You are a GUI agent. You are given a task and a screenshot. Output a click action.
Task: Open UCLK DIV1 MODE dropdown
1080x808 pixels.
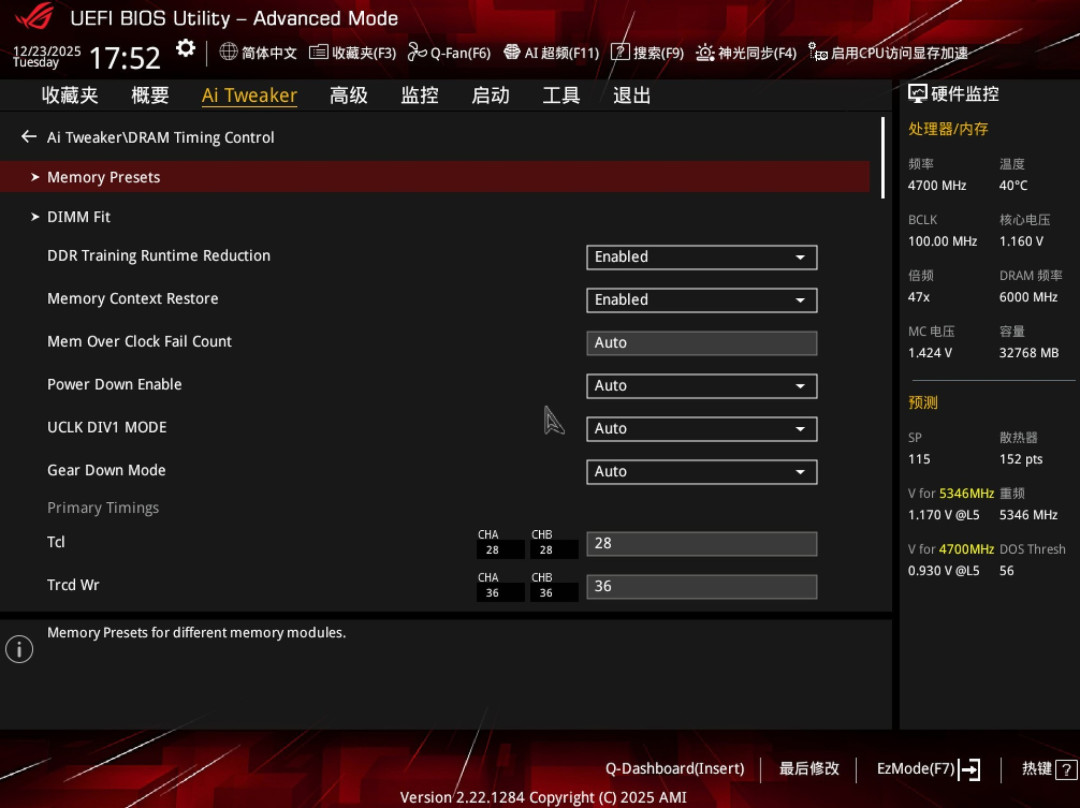(702, 428)
